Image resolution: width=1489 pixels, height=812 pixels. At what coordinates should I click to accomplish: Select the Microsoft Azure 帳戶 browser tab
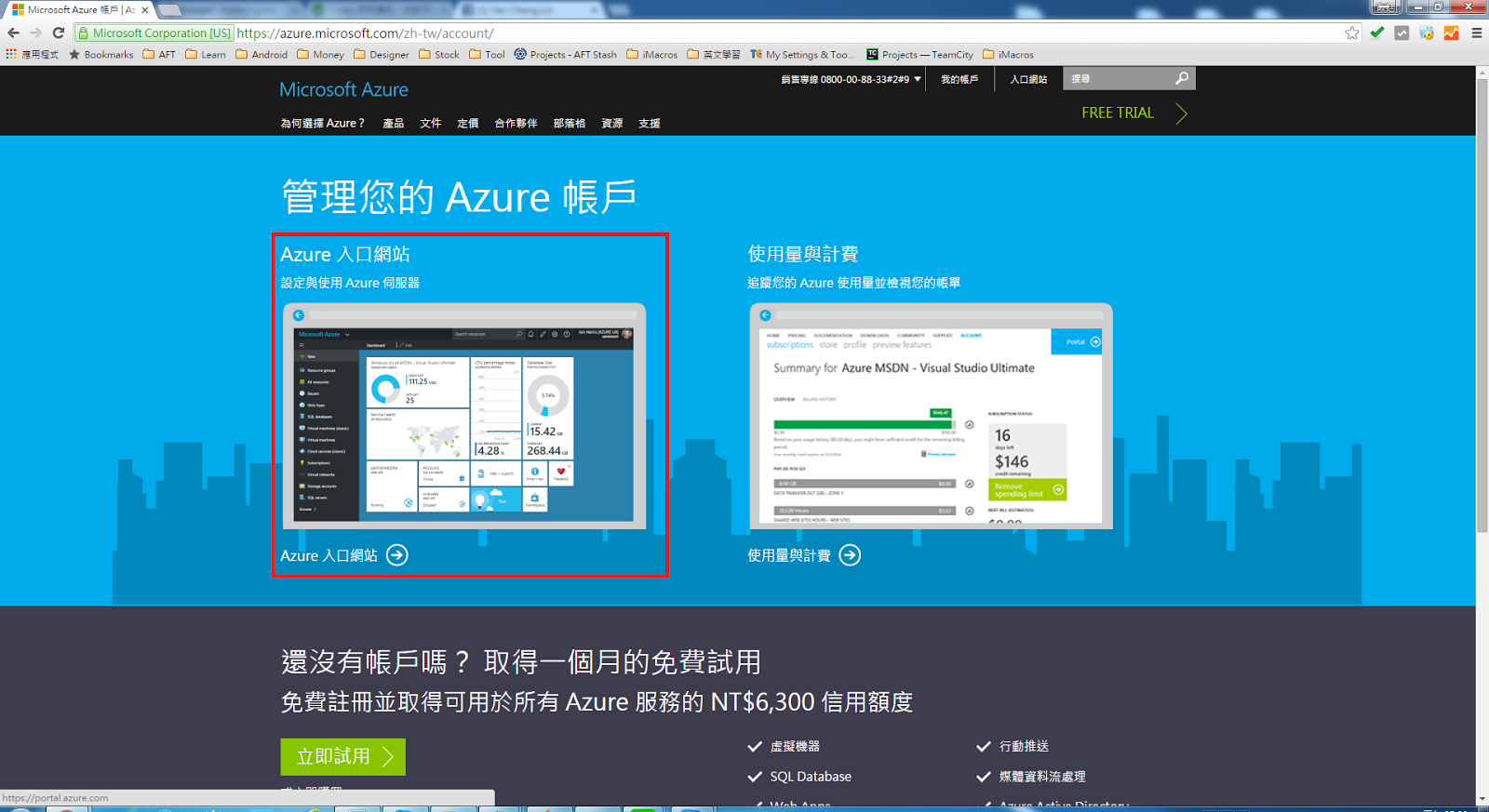[x=79, y=9]
